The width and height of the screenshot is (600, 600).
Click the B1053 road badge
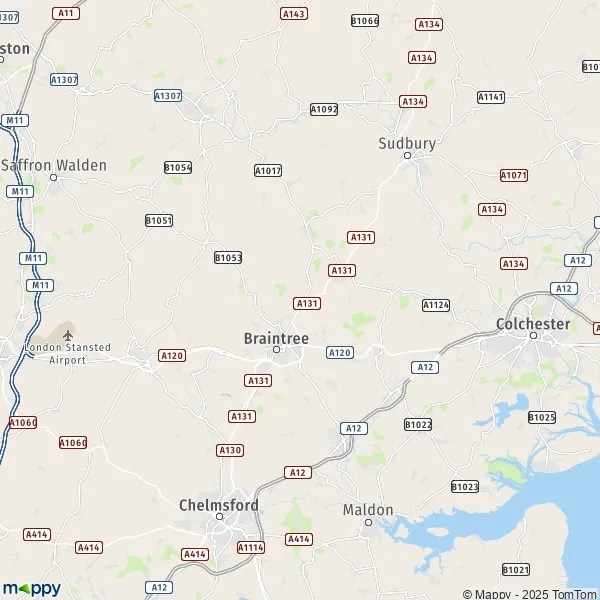(x=228, y=258)
